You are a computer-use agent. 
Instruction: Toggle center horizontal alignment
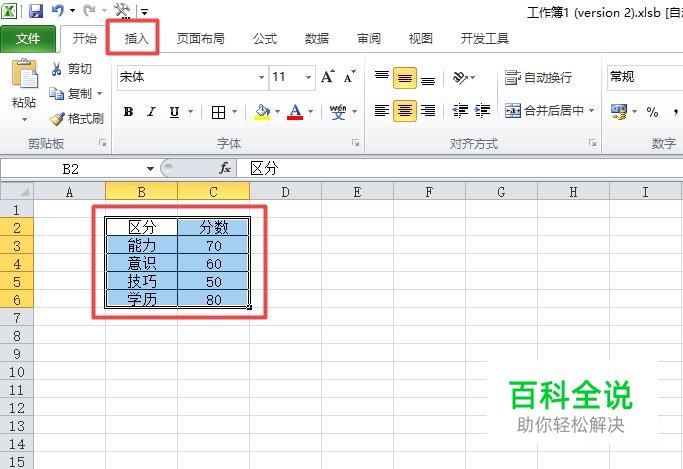coord(405,111)
